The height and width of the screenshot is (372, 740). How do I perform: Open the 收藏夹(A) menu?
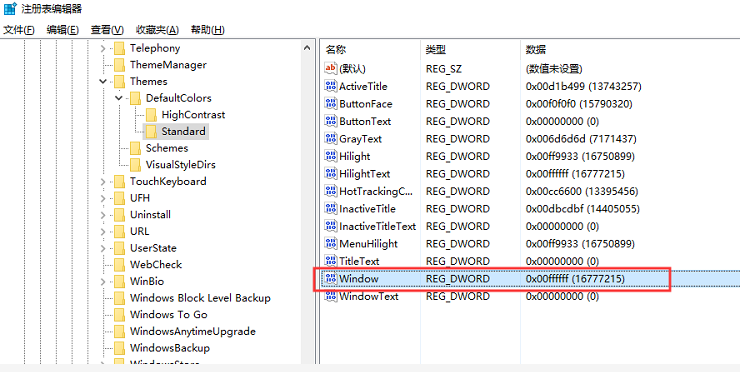coord(157,30)
